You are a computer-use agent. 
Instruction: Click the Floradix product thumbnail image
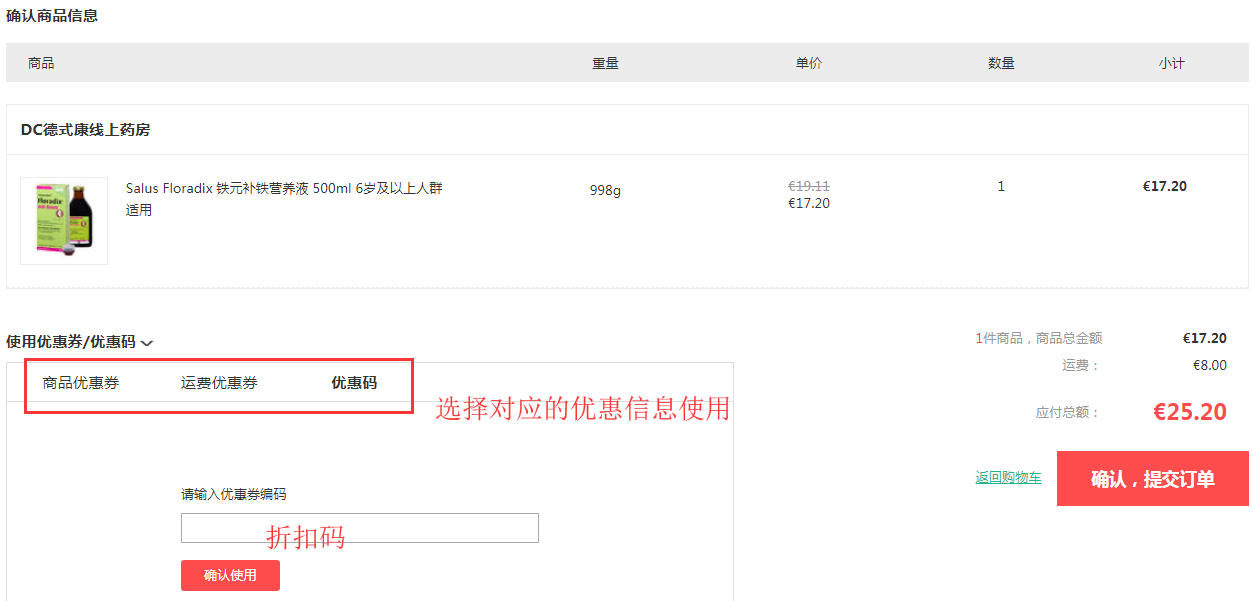coord(64,221)
